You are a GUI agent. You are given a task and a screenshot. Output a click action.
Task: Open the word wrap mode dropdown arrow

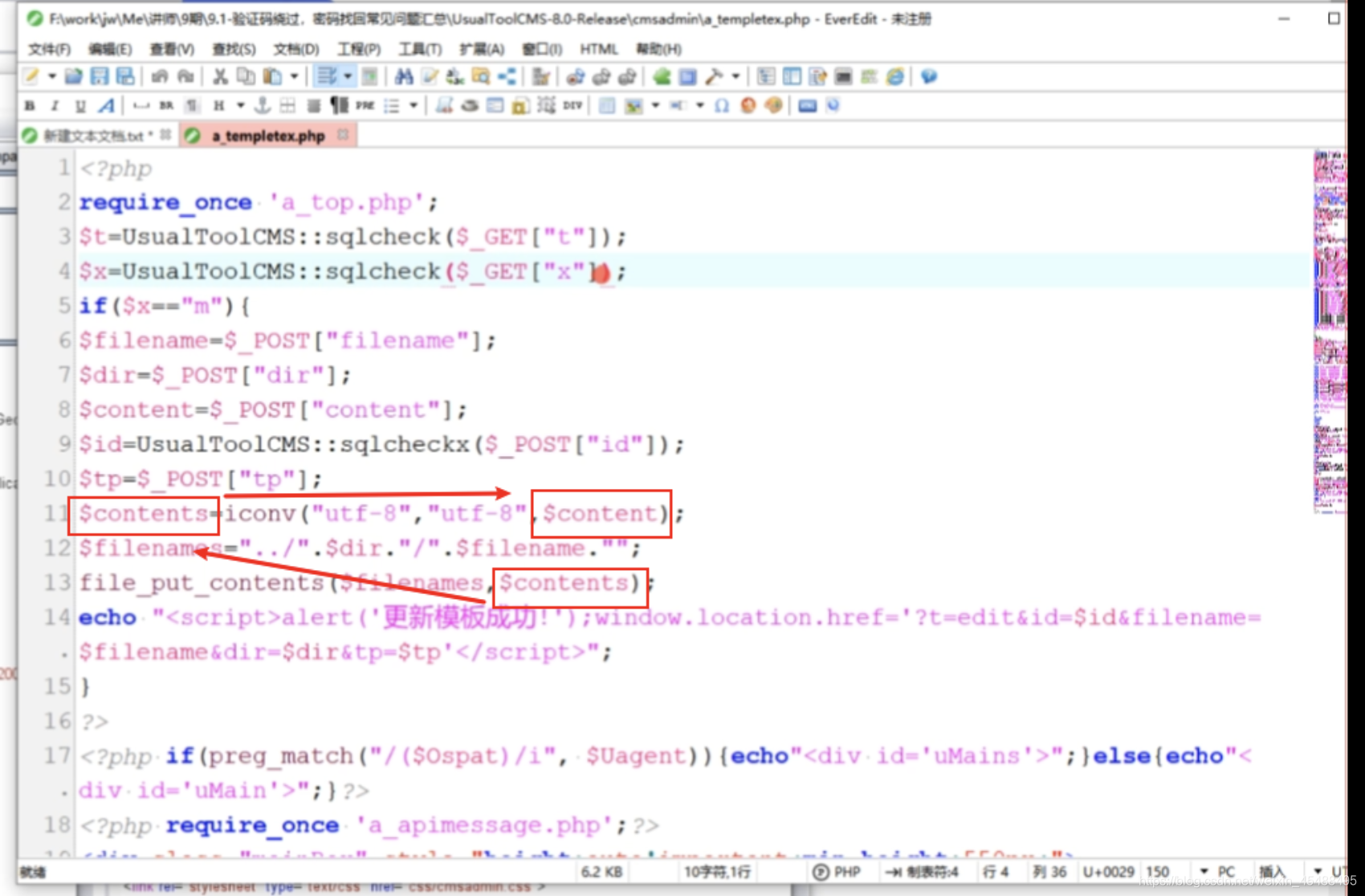[348, 76]
